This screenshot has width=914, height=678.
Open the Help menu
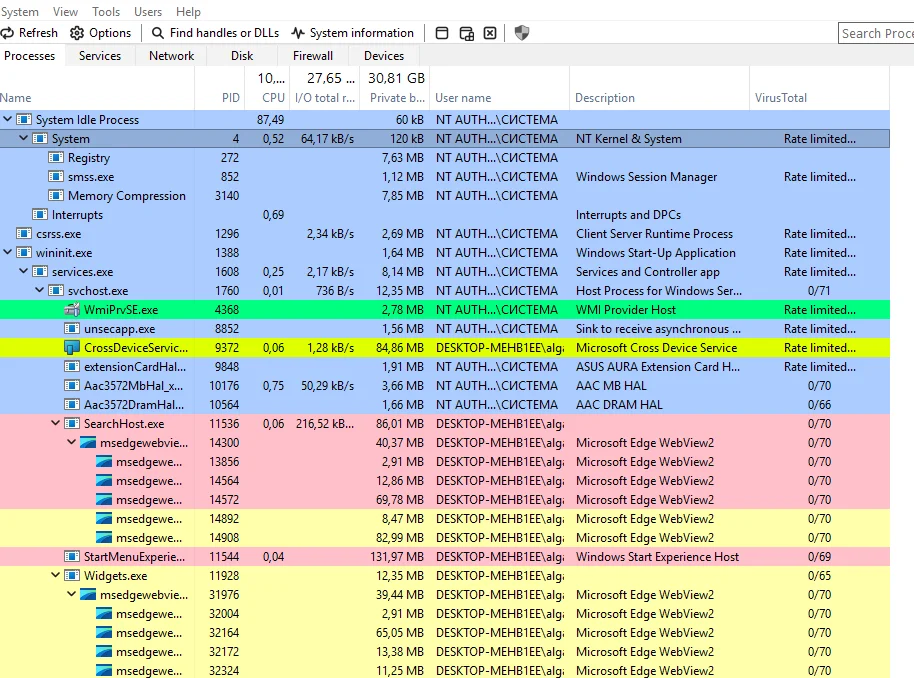coord(188,12)
